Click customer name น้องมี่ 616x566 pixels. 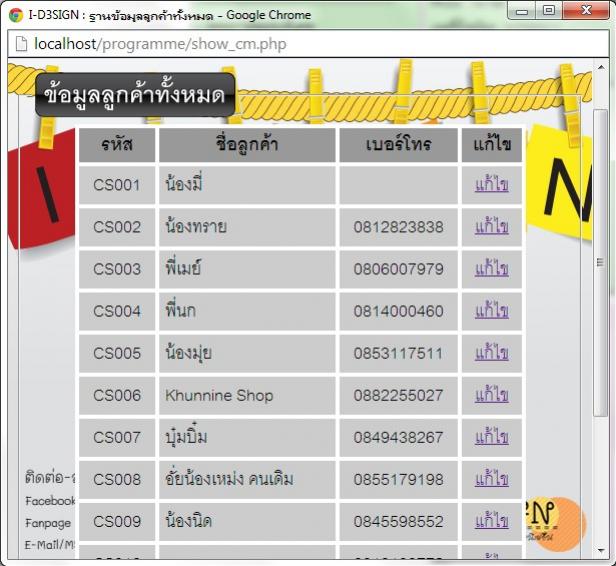(x=184, y=184)
